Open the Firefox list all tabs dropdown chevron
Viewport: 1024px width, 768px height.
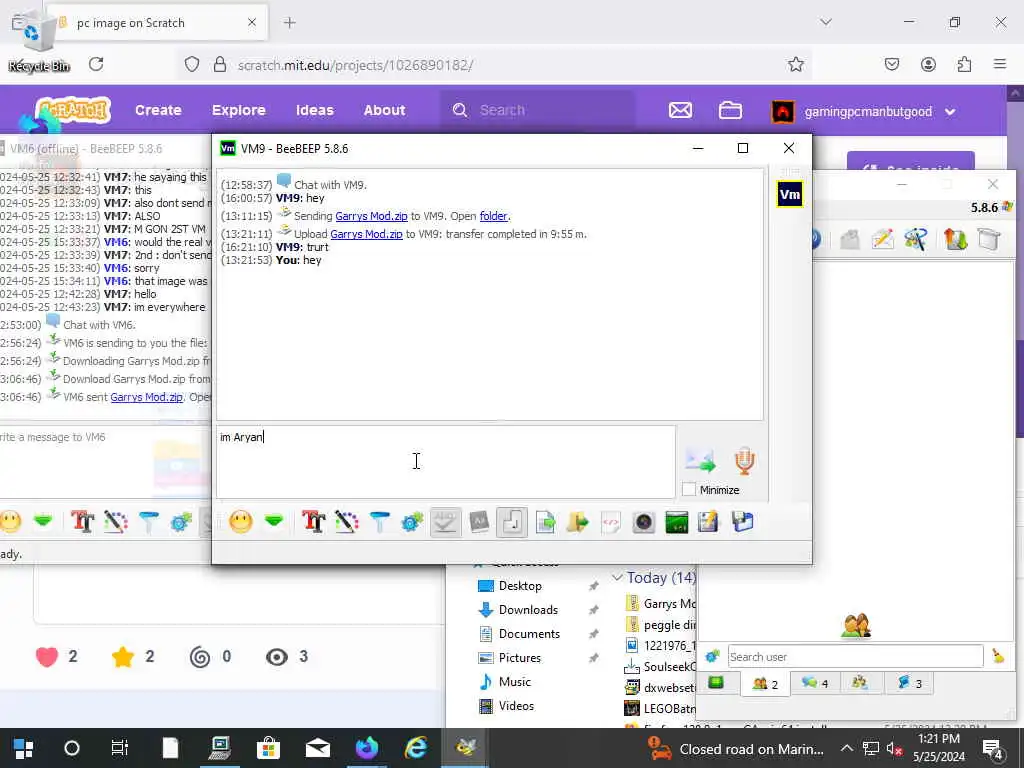(x=826, y=22)
